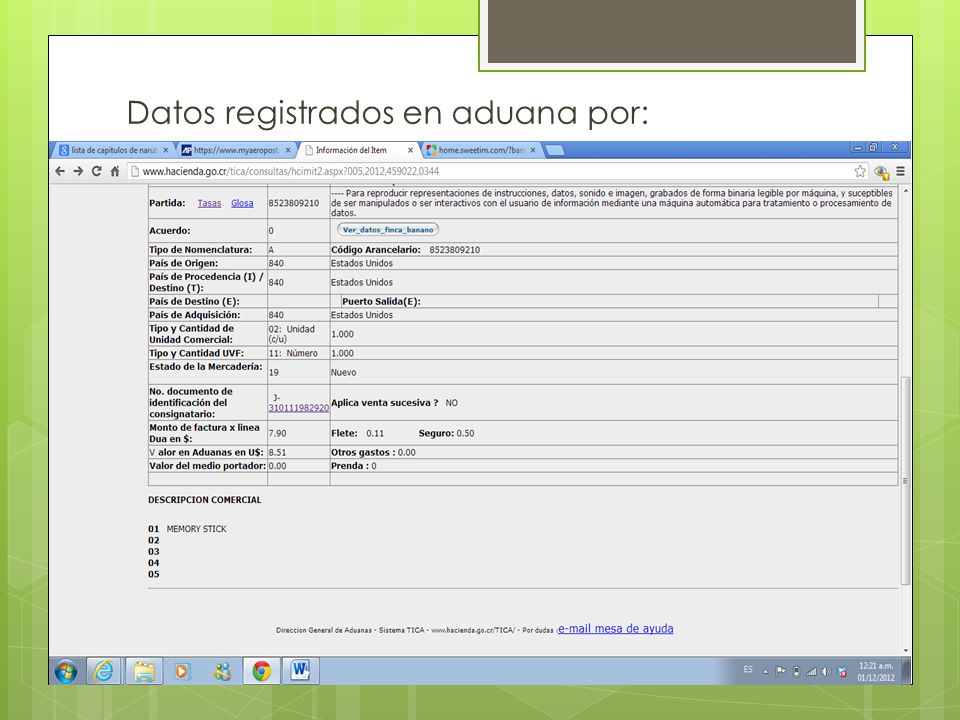The width and height of the screenshot is (960, 720).
Task: Select 'Nuevo' merchandise state text
Action: 343,372
